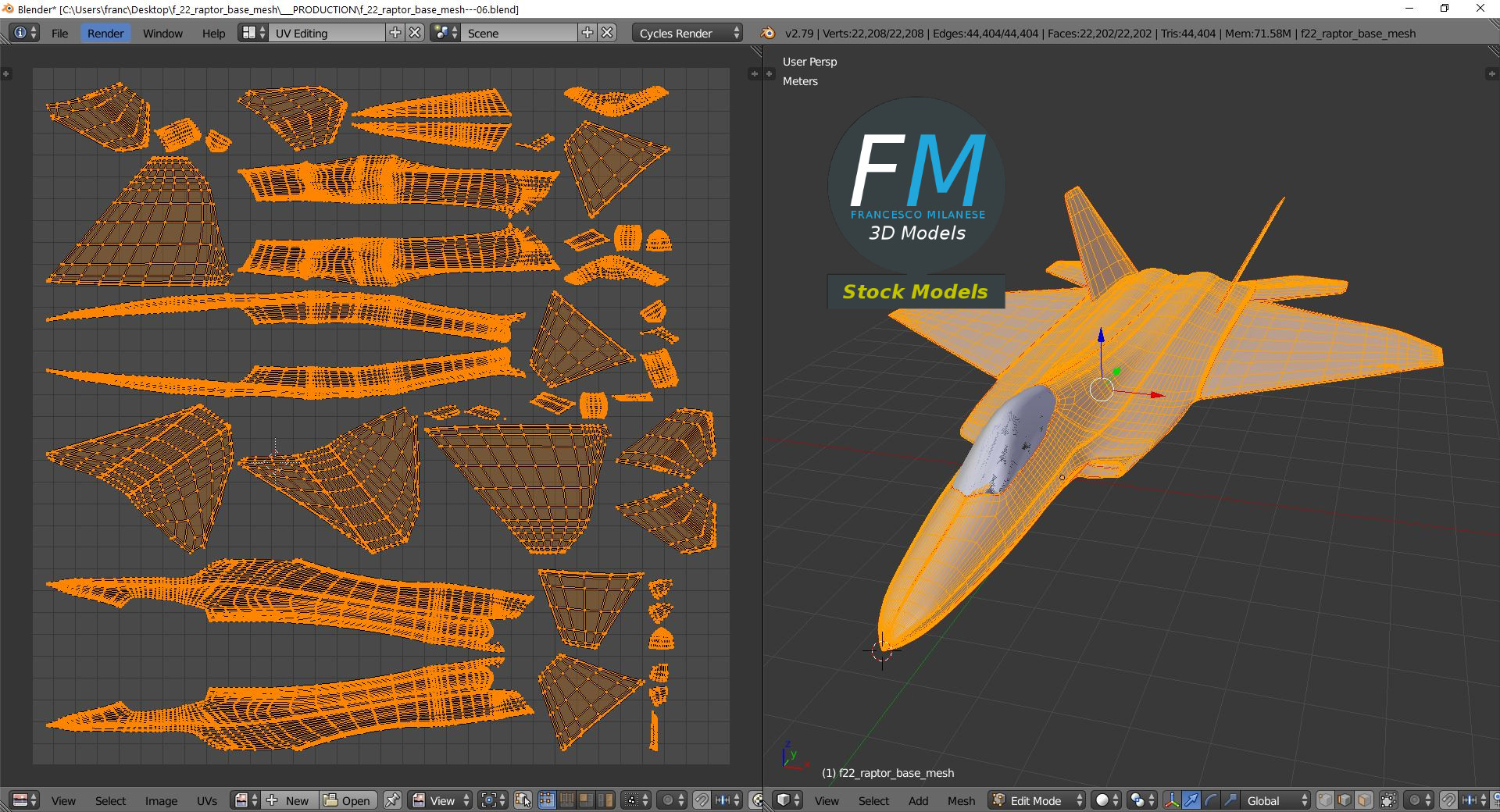Open the File menu
Image resolution: width=1500 pixels, height=812 pixels.
[59, 33]
